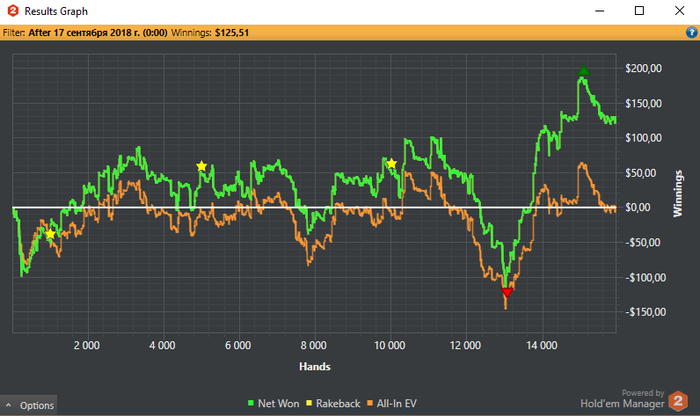Select the green peak triangle marker
The width and height of the screenshot is (700, 416).
click(x=583, y=71)
